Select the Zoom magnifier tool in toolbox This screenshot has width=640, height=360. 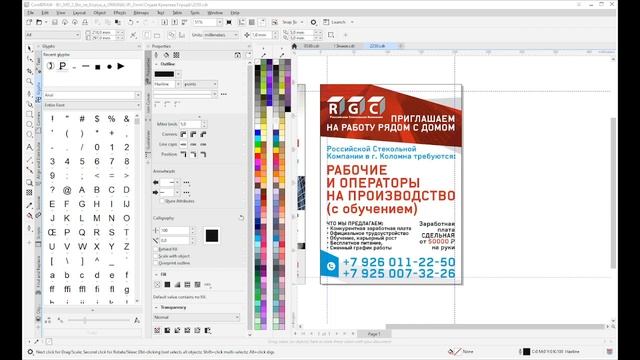(x=29, y=82)
